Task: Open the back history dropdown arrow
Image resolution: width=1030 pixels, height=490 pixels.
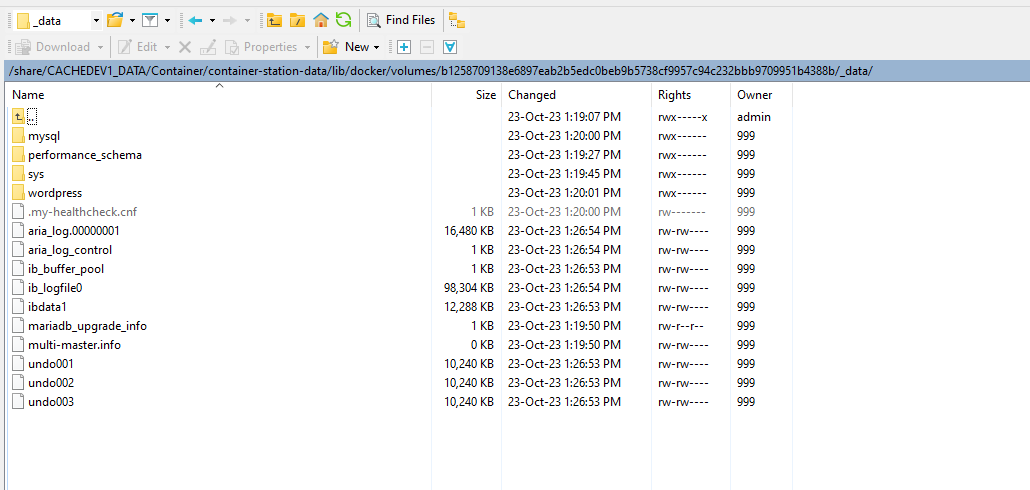Action: [212, 20]
